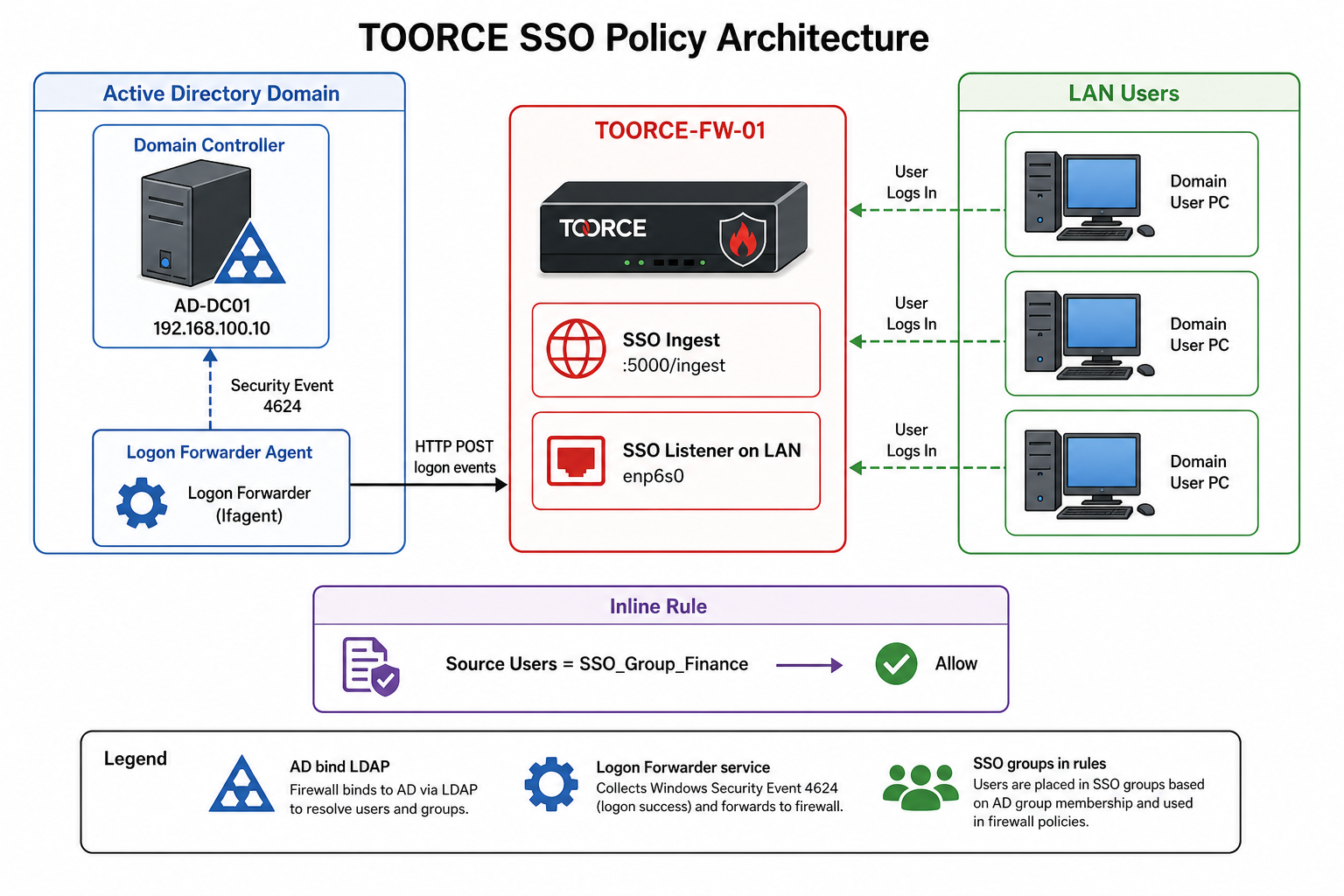Click the bottom User Logs In label
Viewport: 1344px width, 896px height.
pyautogui.click(x=912, y=440)
